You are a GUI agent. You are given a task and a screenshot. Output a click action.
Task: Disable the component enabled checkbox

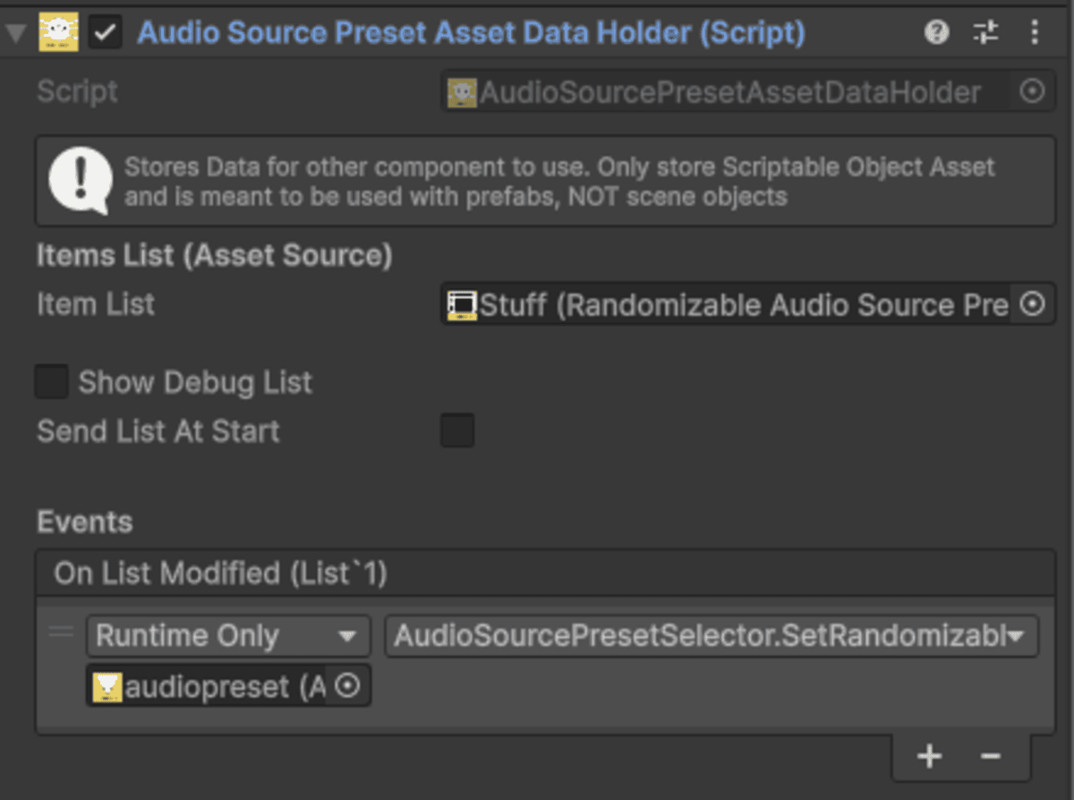click(105, 32)
